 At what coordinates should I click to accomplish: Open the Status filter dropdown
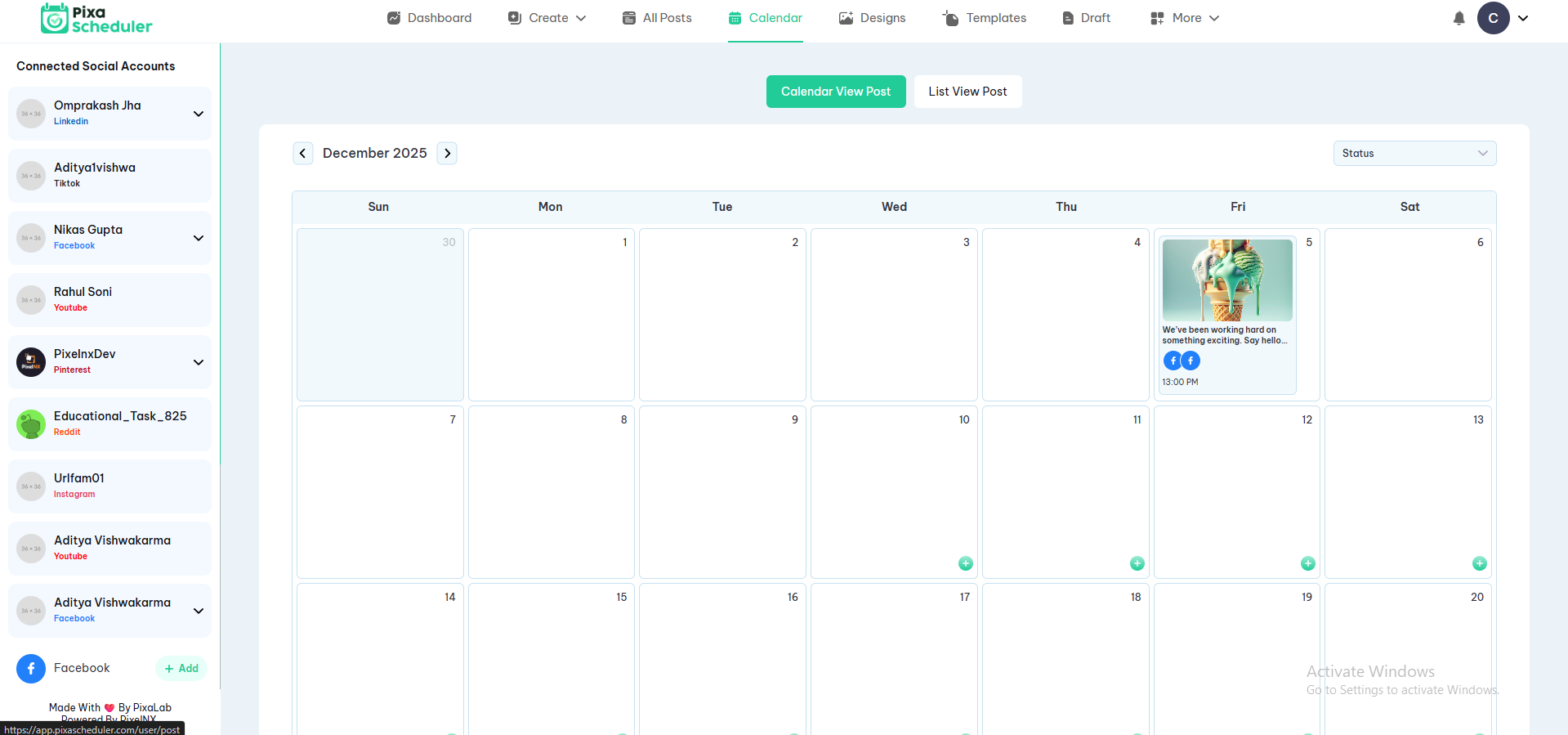coord(1414,153)
